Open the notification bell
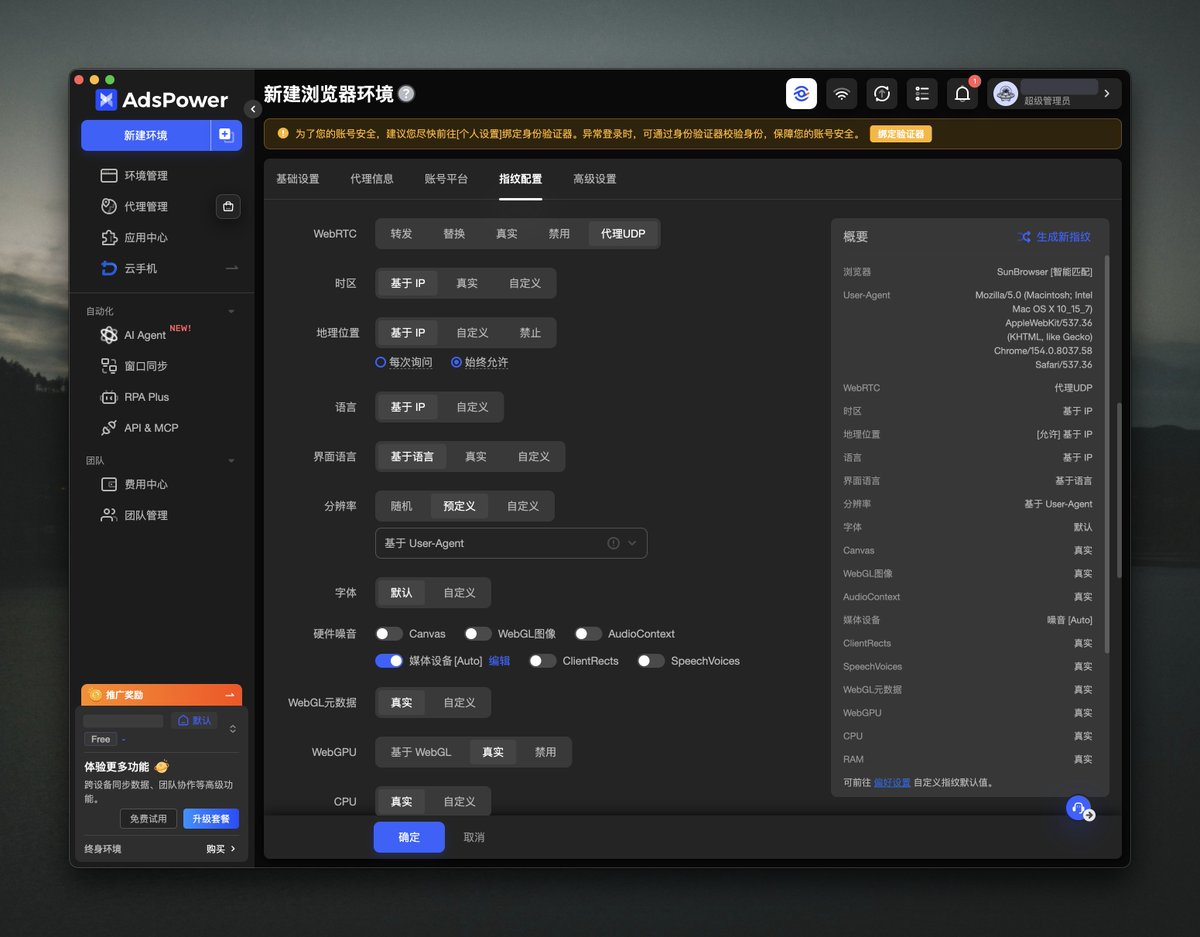Viewport: 1200px width, 937px height. coord(963,93)
